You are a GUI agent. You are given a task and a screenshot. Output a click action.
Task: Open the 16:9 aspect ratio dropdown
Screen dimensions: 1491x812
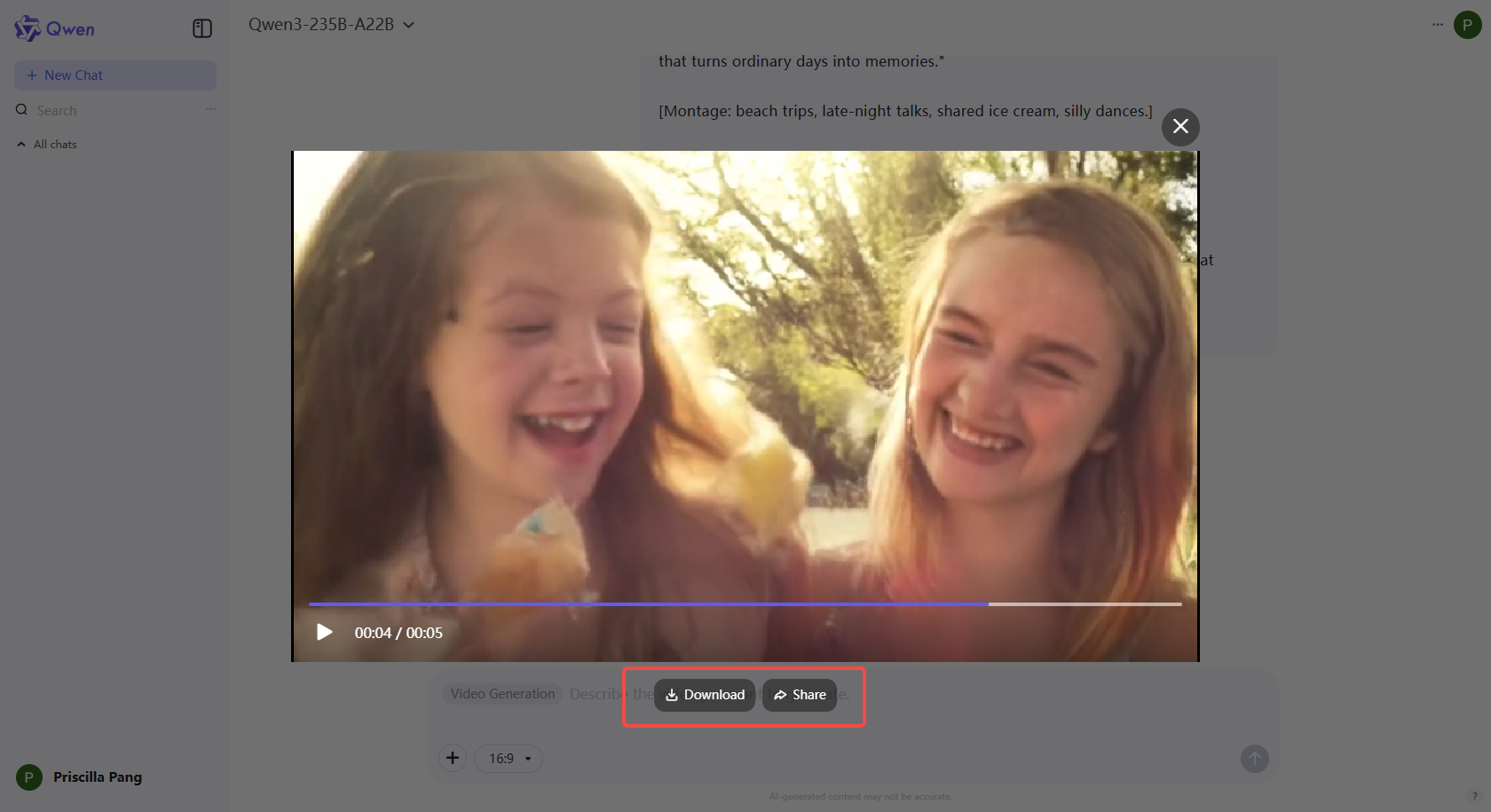509,759
